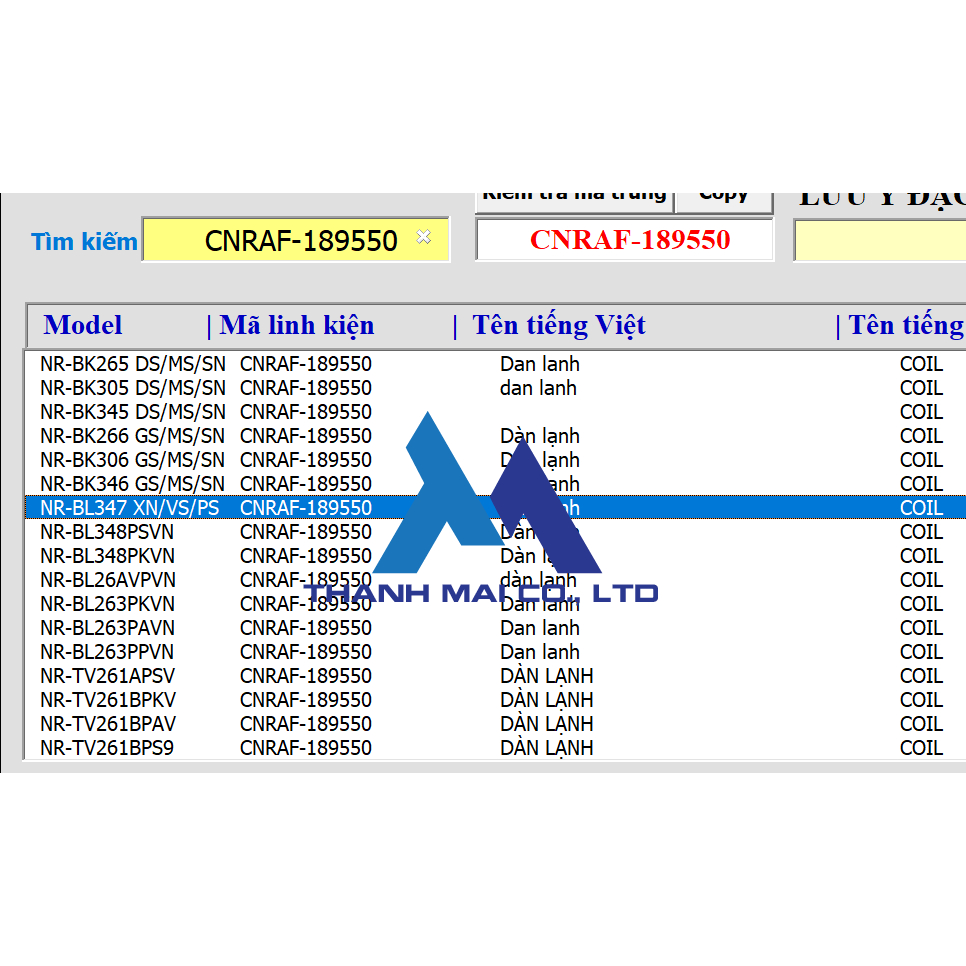This screenshot has width=966, height=966.
Task: Click the Mã linh kiện column header
Action: coord(297,326)
